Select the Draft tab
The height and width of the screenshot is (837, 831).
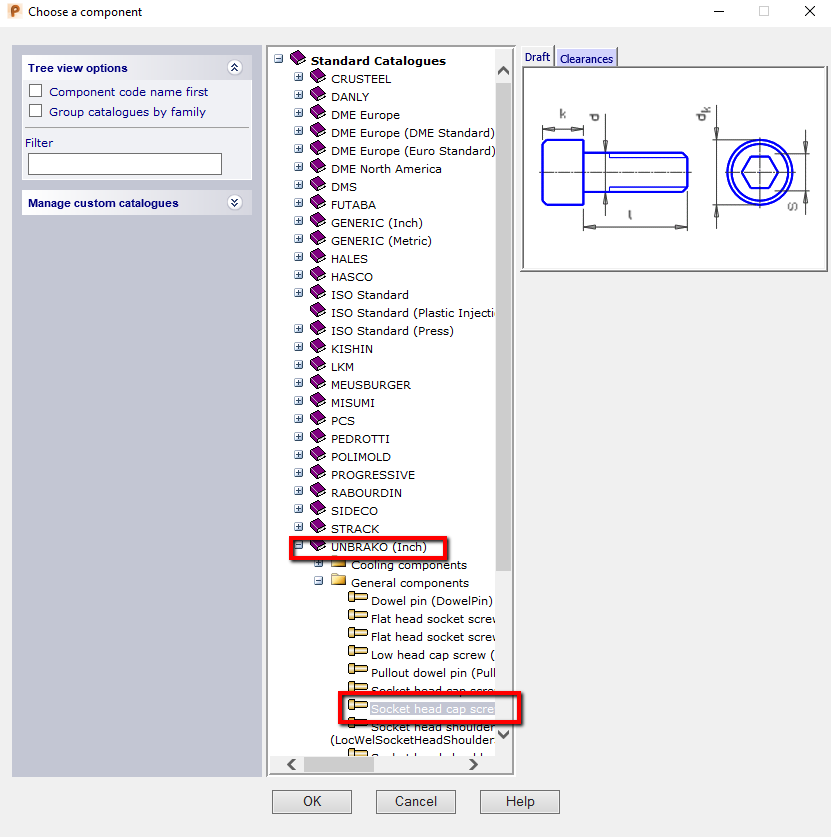pos(537,57)
